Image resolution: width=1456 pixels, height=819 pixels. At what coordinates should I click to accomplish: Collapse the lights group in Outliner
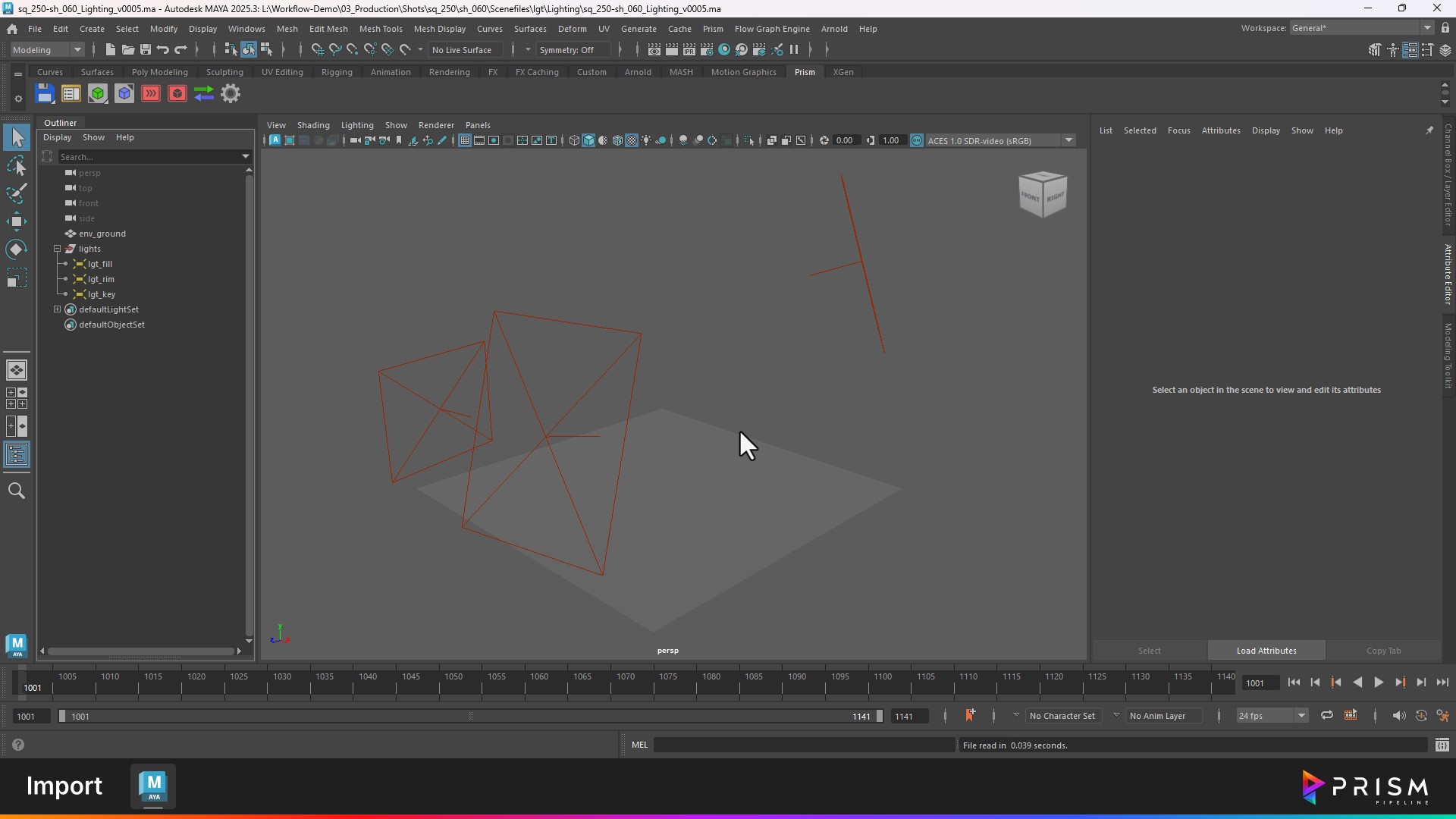point(58,249)
